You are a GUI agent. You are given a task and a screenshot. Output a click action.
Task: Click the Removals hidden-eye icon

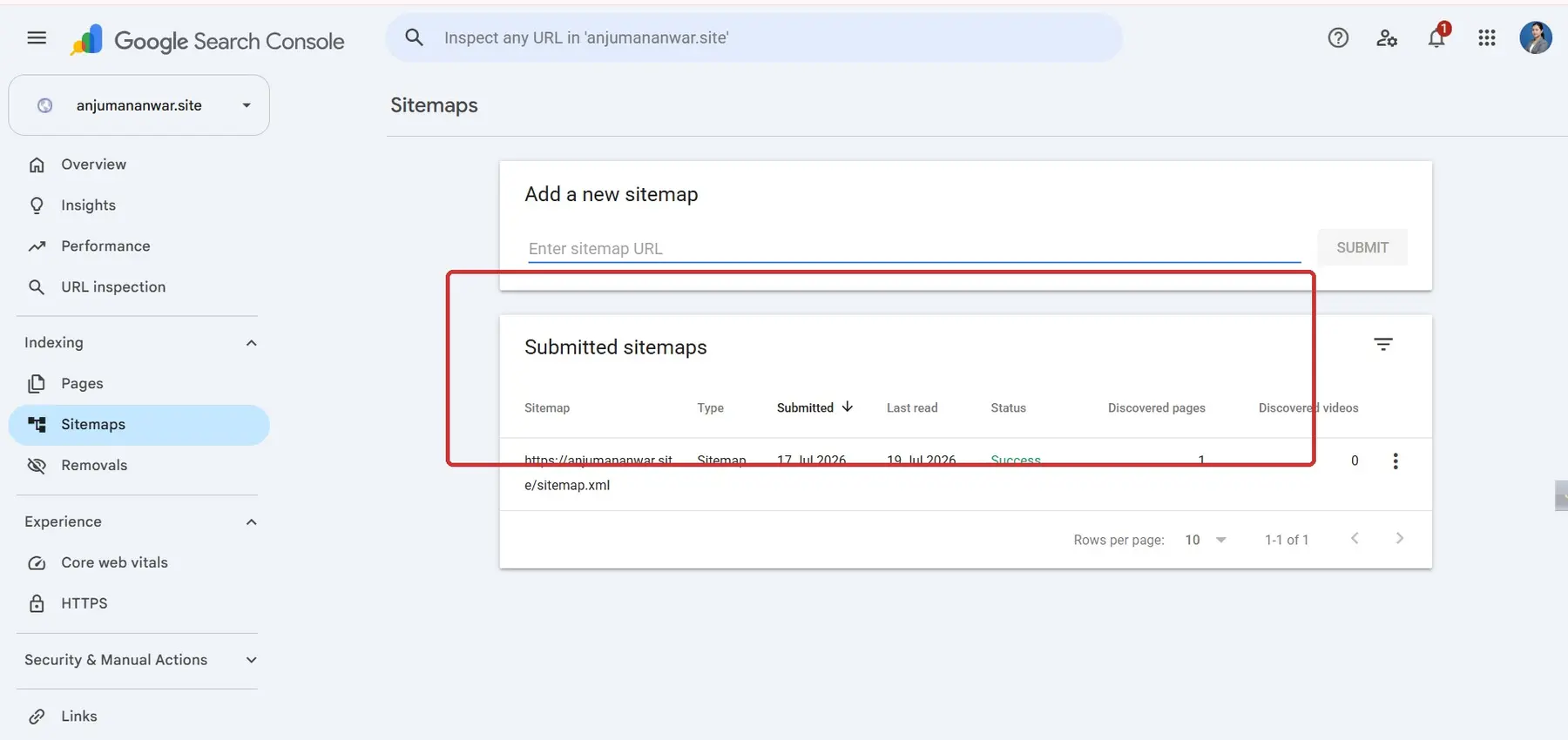tap(37, 466)
